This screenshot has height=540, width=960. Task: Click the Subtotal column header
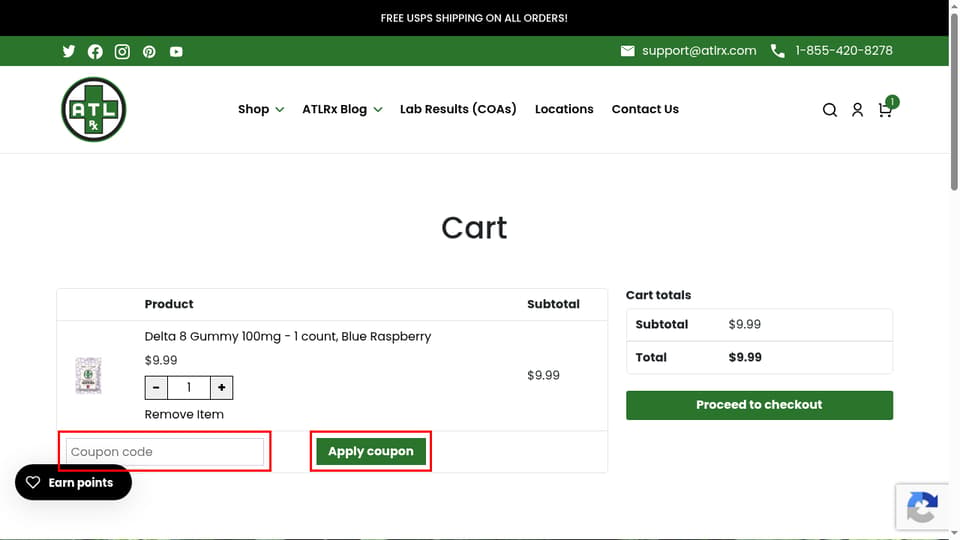(553, 304)
